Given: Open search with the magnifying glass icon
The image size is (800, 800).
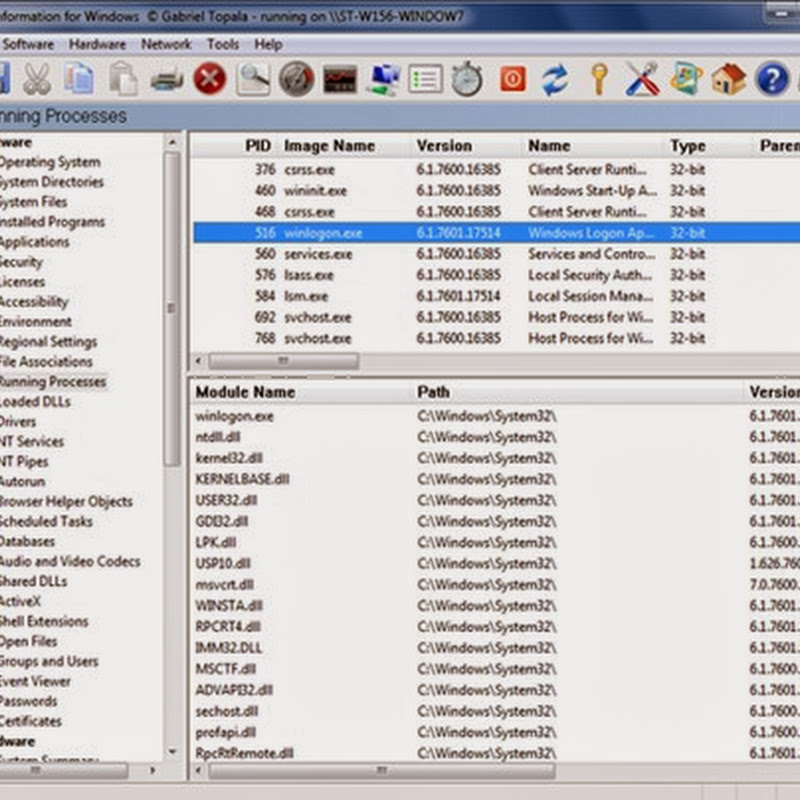Looking at the screenshot, I should point(253,78).
